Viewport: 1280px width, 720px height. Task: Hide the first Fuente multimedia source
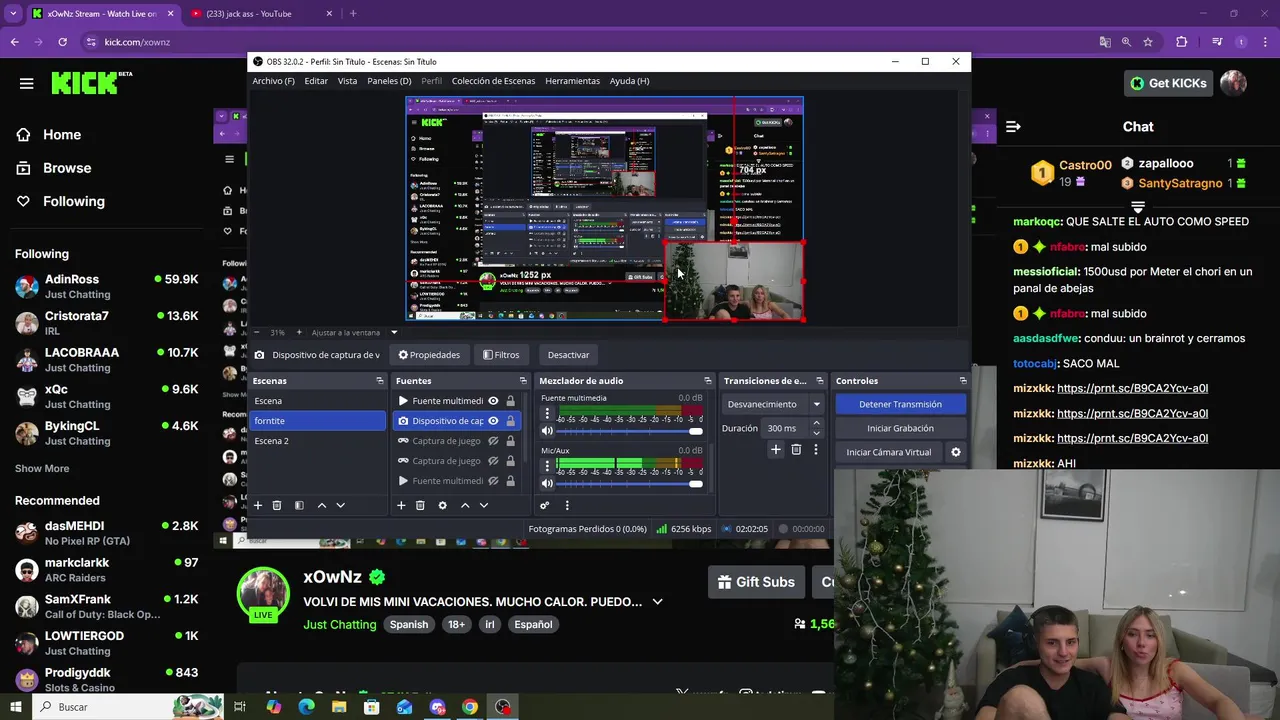click(493, 401)
